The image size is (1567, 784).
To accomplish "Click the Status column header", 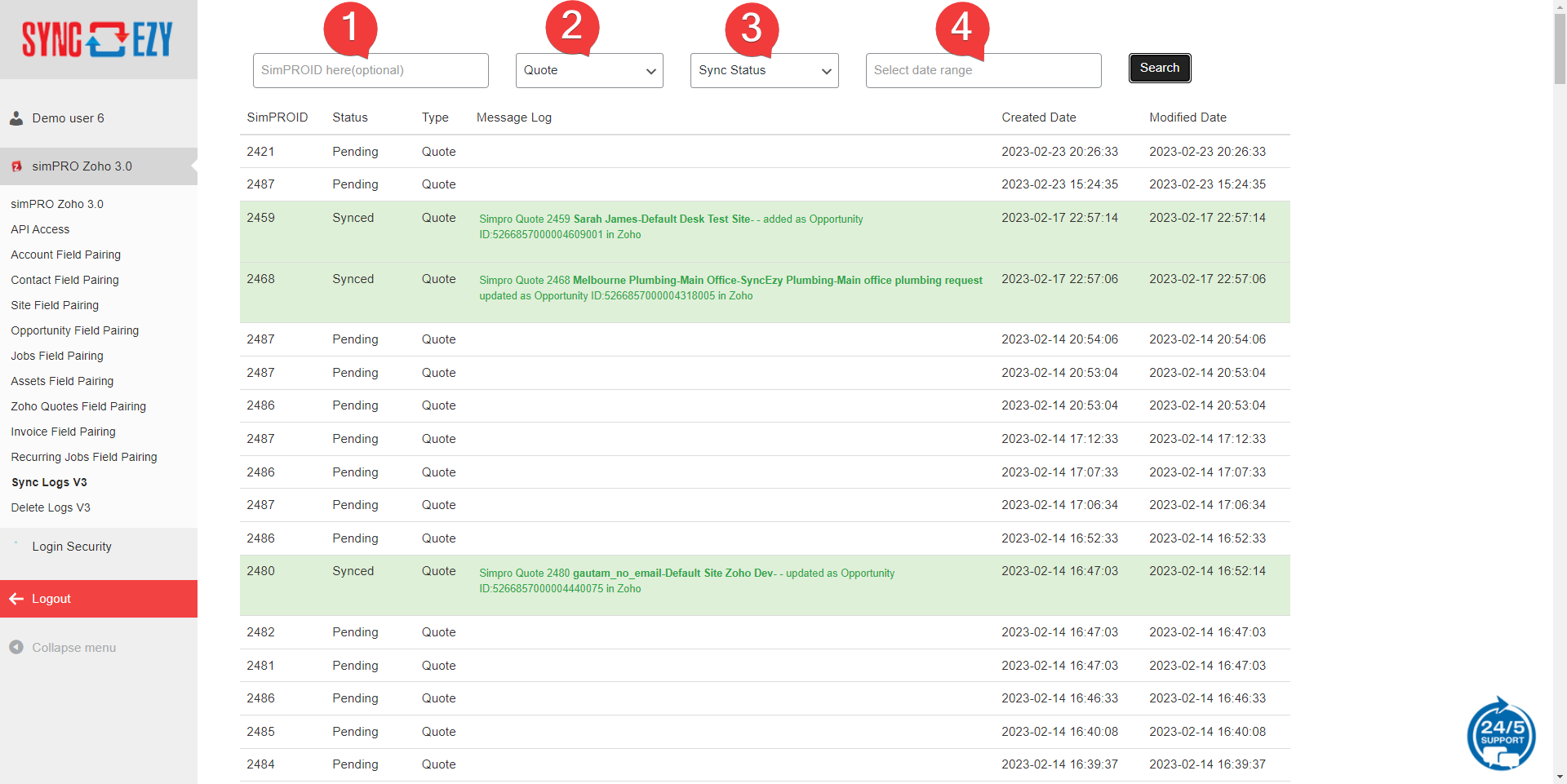I will (350, 117).
